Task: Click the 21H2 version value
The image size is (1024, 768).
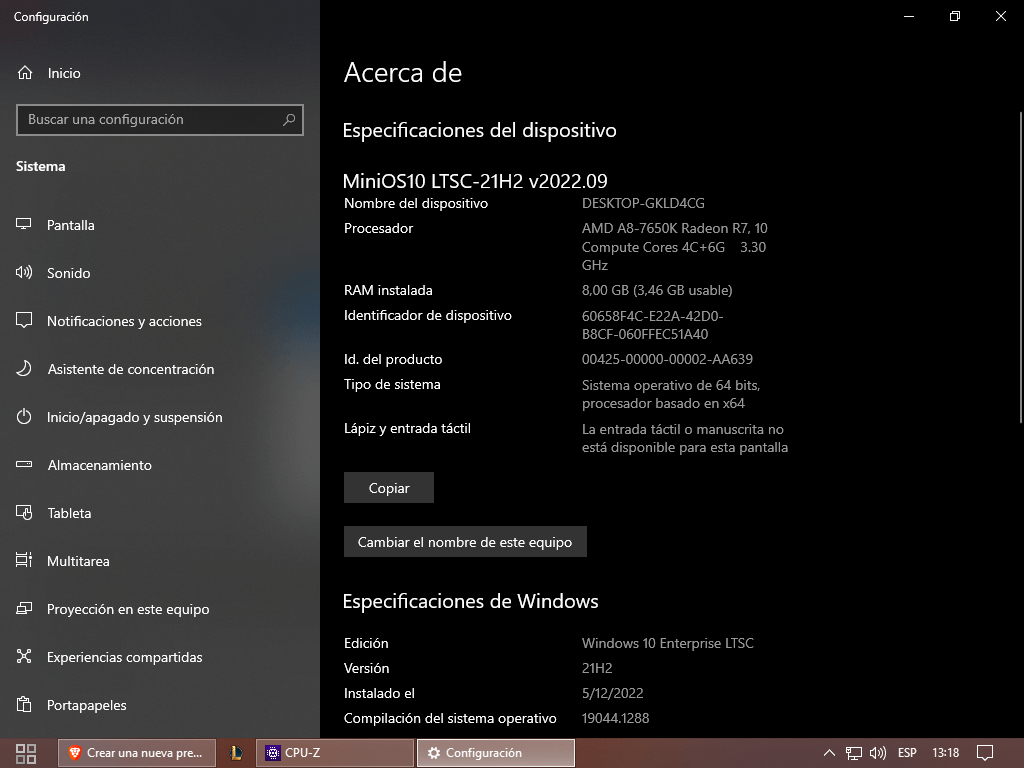Action: 597,668
